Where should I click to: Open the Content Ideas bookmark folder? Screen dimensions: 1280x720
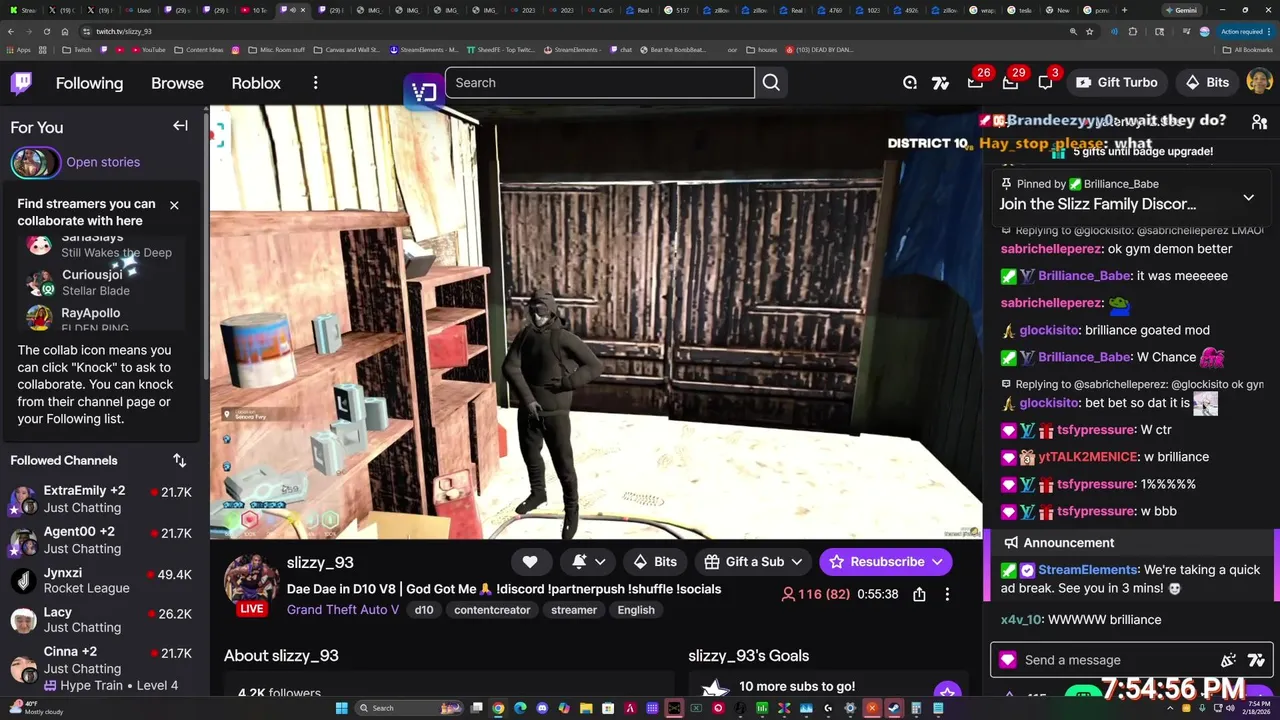click(x=199, y=49)
